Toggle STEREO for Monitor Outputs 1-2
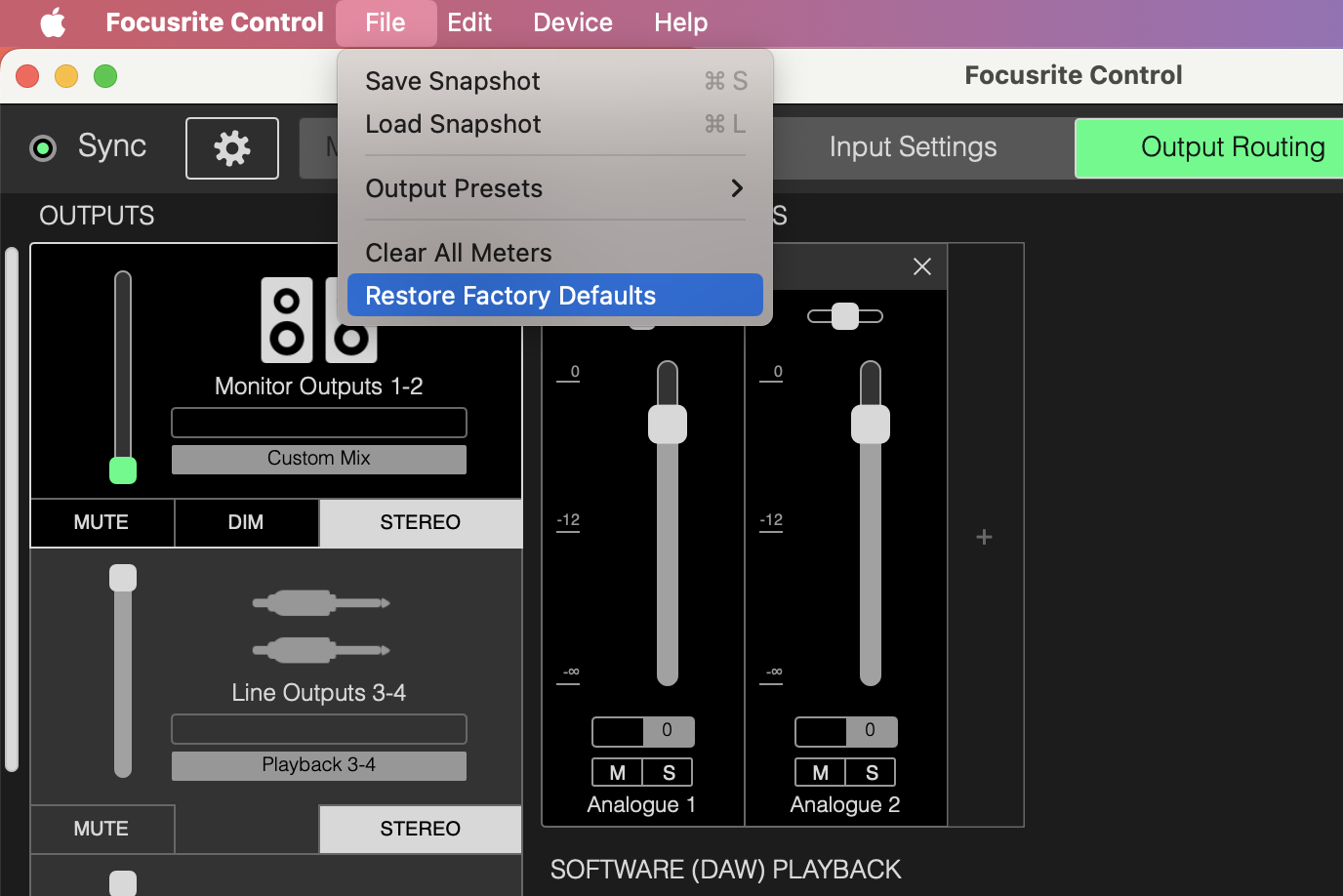 pos(421,522)
